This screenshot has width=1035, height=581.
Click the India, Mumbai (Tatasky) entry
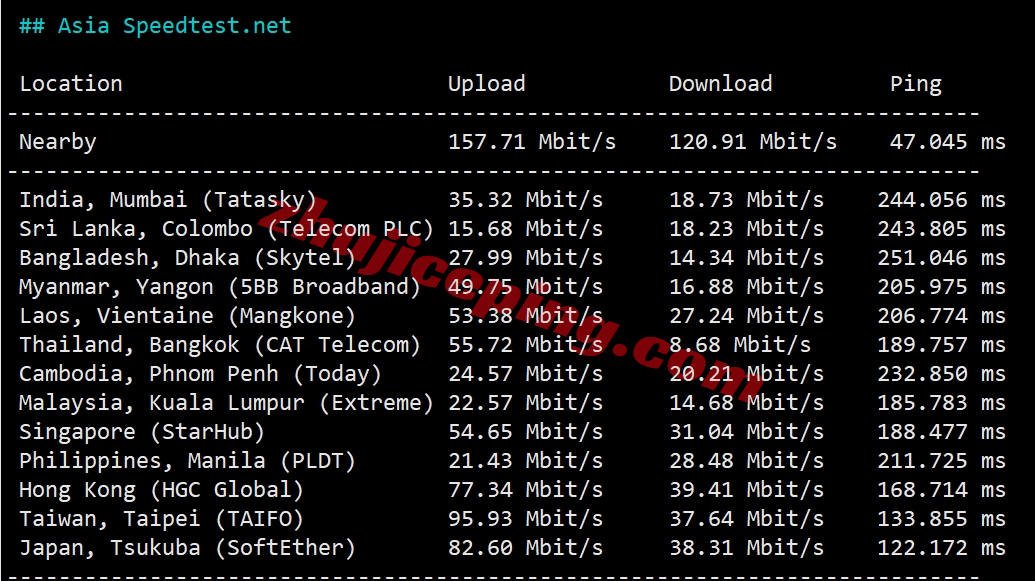[x=168, y=200]
